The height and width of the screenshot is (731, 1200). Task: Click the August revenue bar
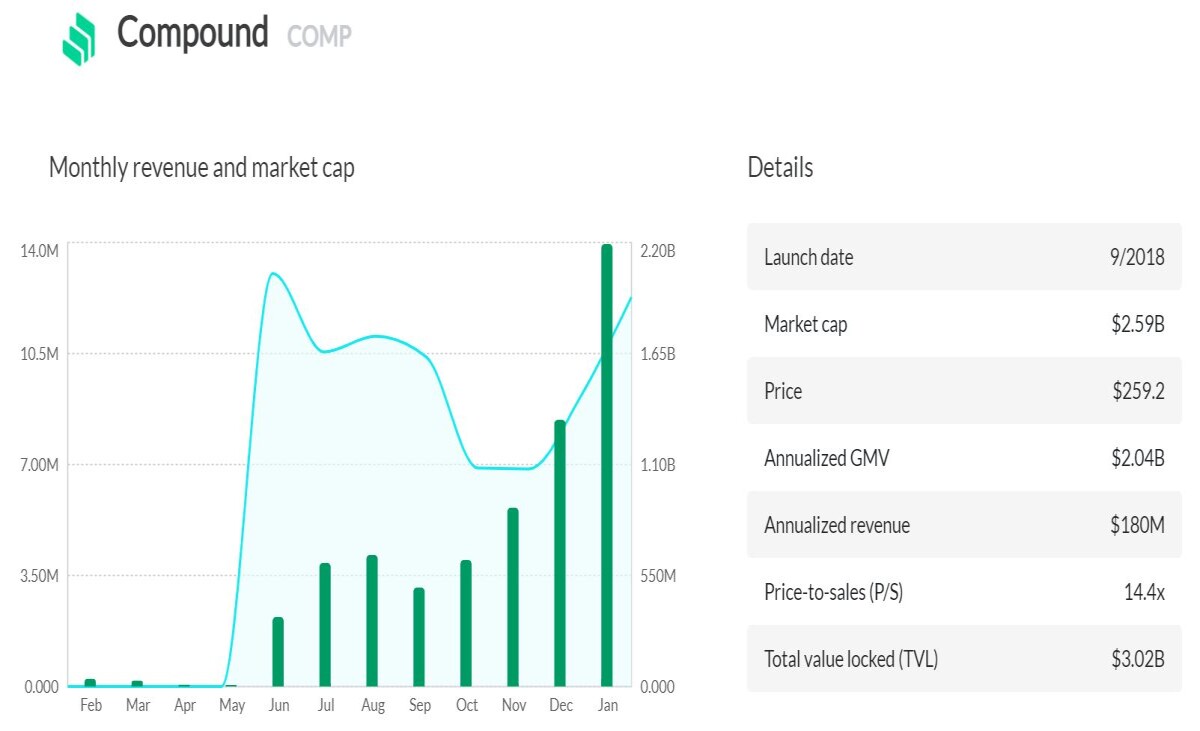(x=372, y=621)
